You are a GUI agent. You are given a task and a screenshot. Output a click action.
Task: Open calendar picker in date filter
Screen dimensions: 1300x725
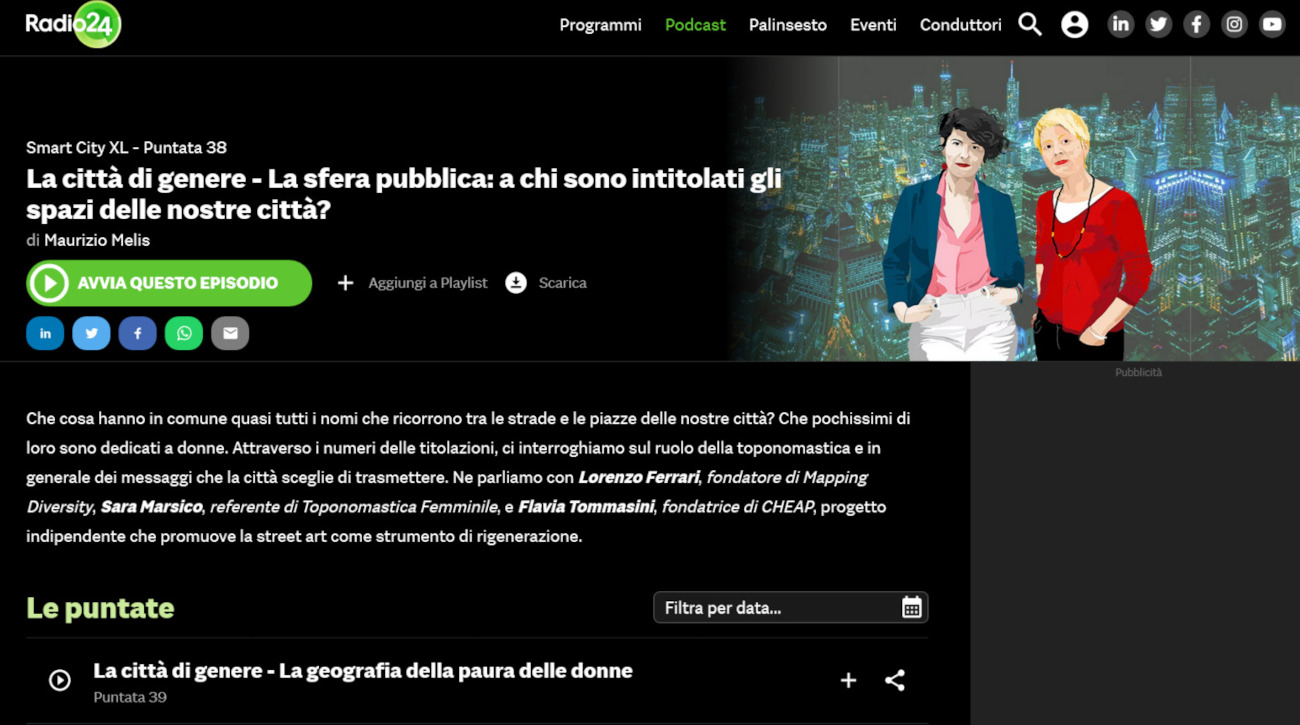911,608
